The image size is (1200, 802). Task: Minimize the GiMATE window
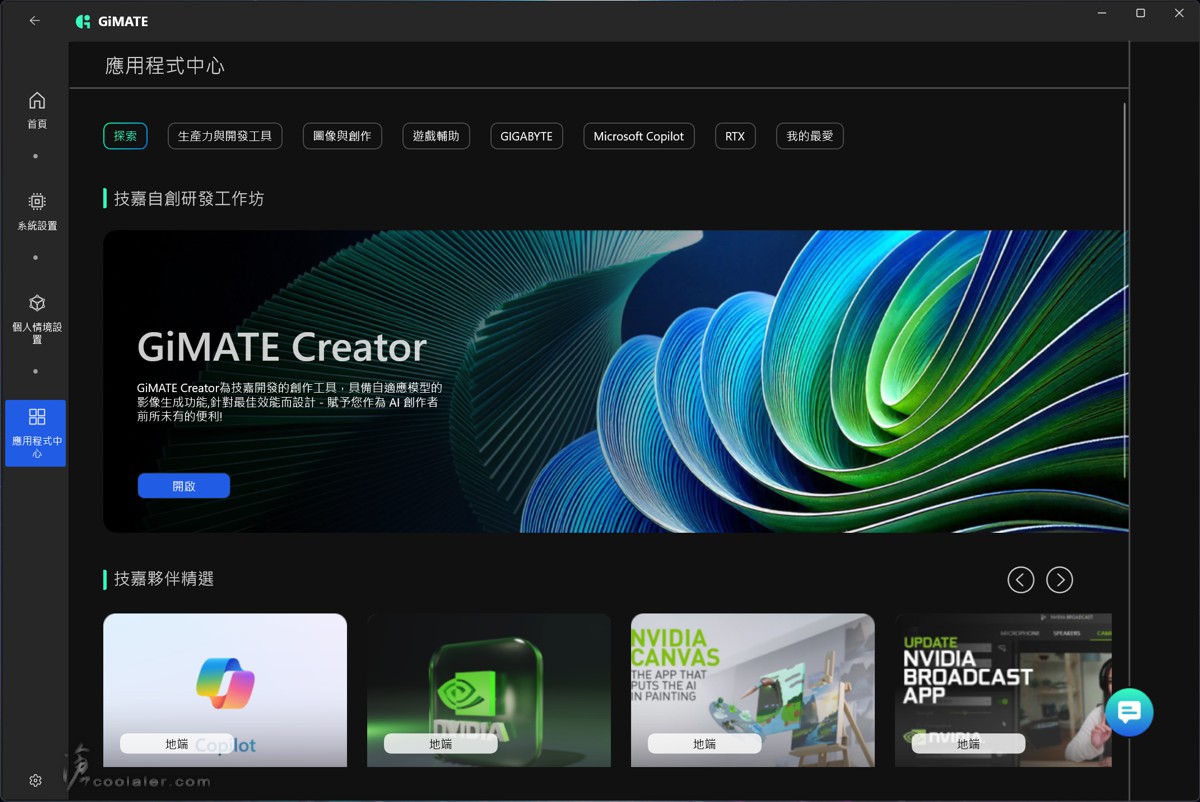pyautogui.click(x=1101, y=13)
